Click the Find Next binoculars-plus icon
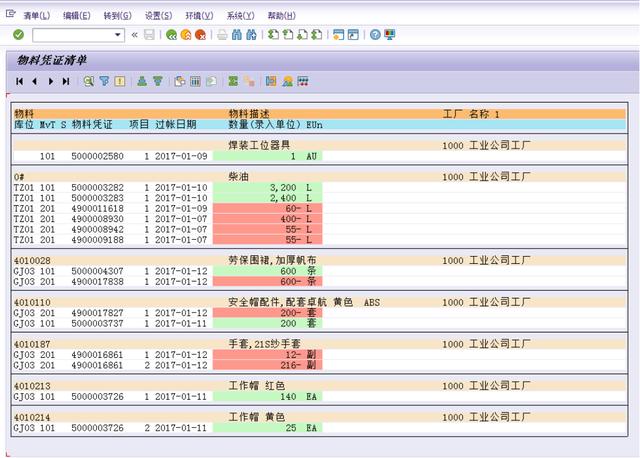Image resolution: width=640 pixels, height=458 pixels. (251, 35)
